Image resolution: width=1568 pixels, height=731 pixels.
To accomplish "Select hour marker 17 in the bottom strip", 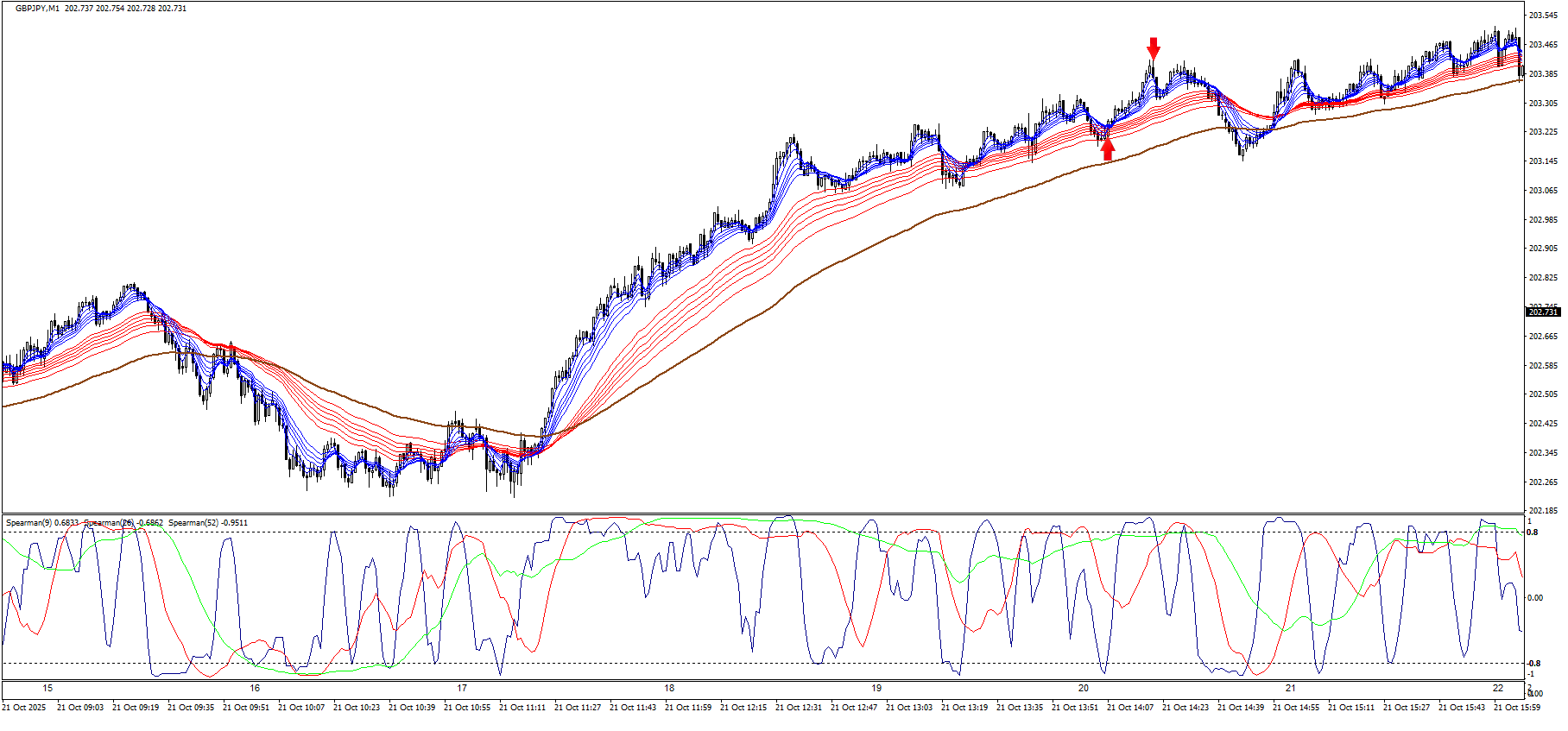I will coord(462,689).
